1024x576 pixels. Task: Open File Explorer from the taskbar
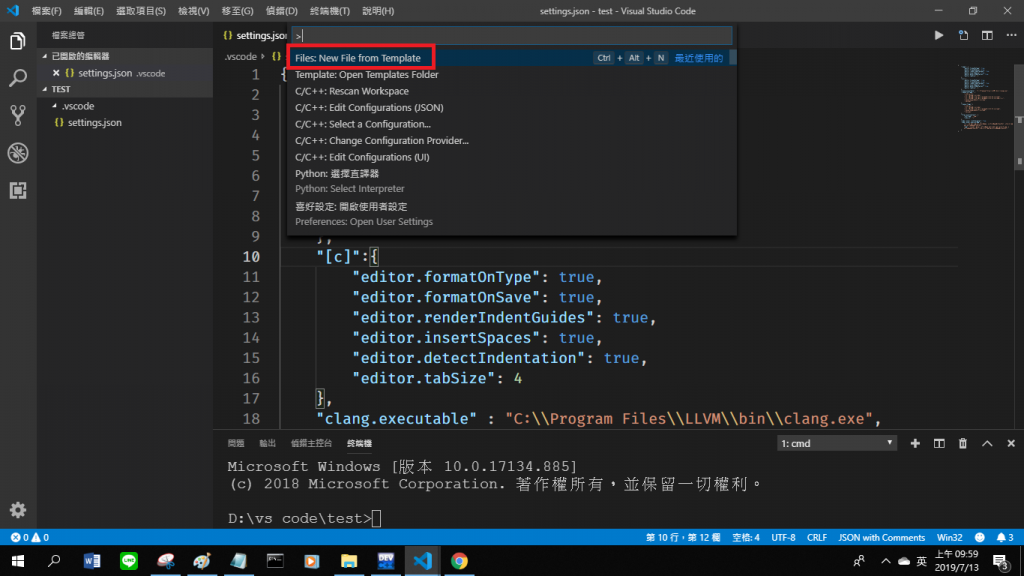coord(349,561)
